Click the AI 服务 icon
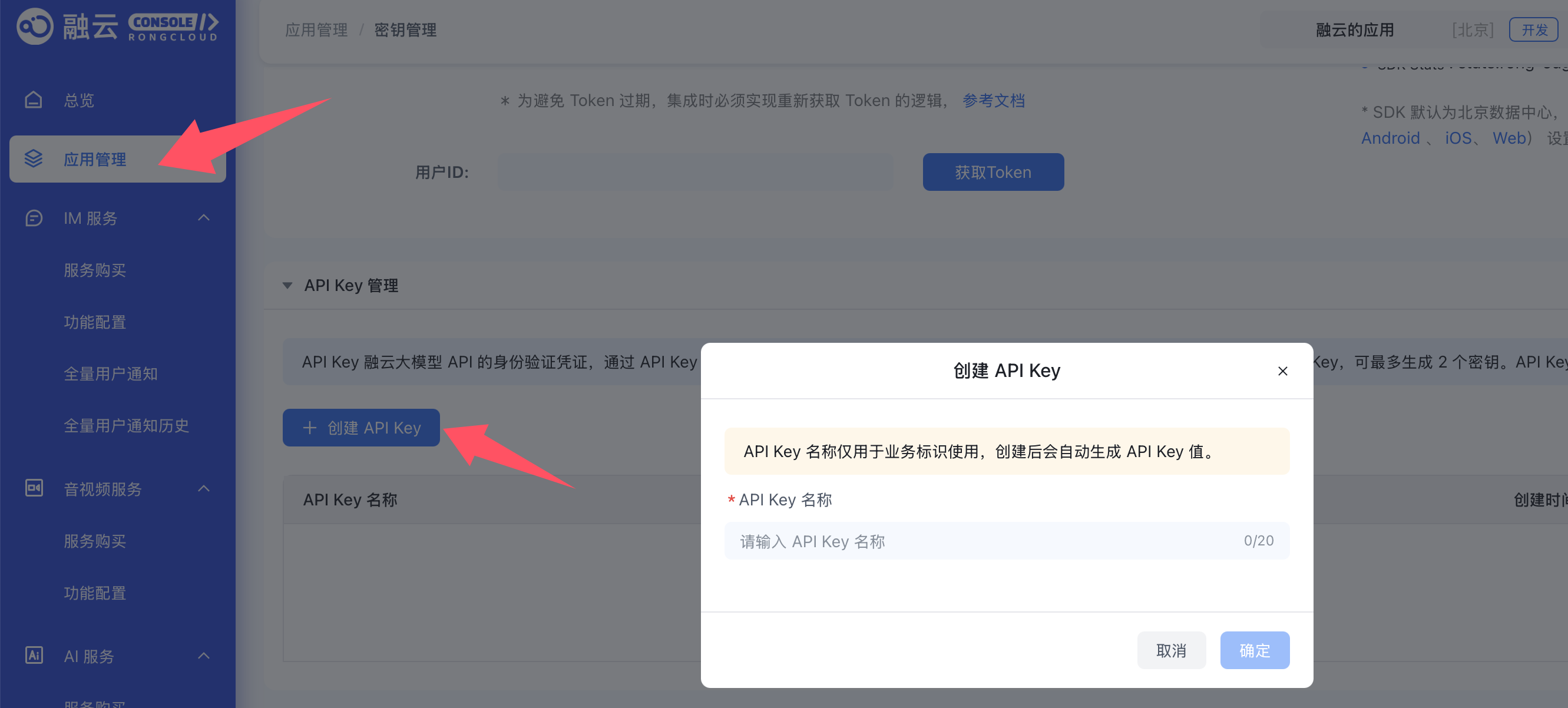Screen dimensions: 1568x708 click(x=34, y=656)
